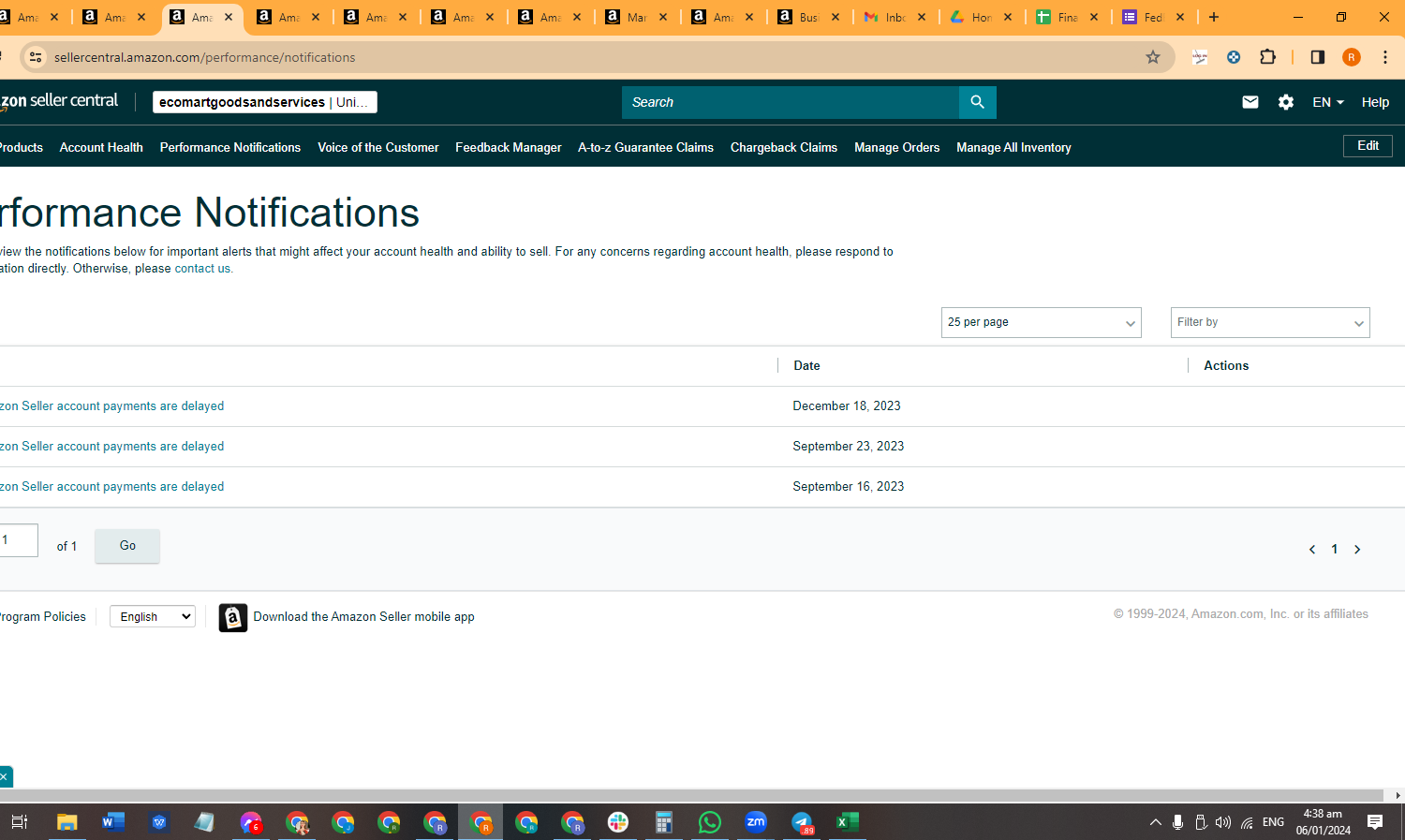
Task: Open the ecomartgoodsandservices account switcher
Action: point(265,102)
